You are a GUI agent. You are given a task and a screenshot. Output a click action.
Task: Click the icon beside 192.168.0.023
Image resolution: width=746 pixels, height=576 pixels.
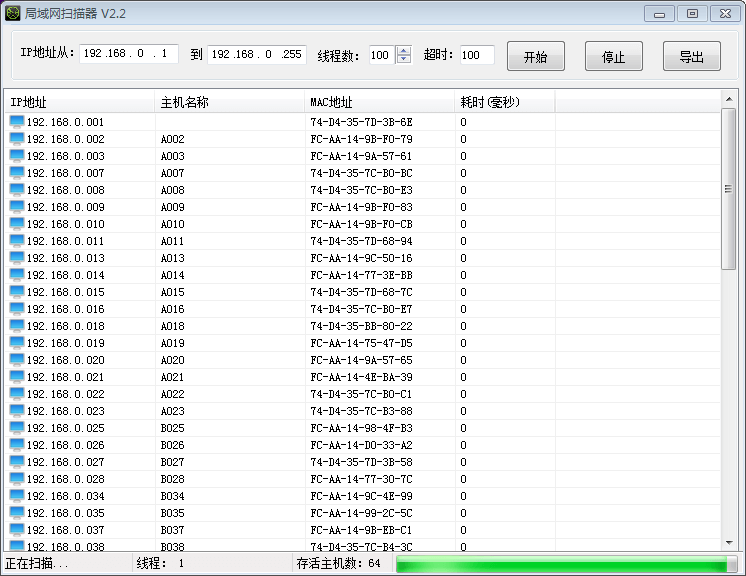(x=17, y=411)
